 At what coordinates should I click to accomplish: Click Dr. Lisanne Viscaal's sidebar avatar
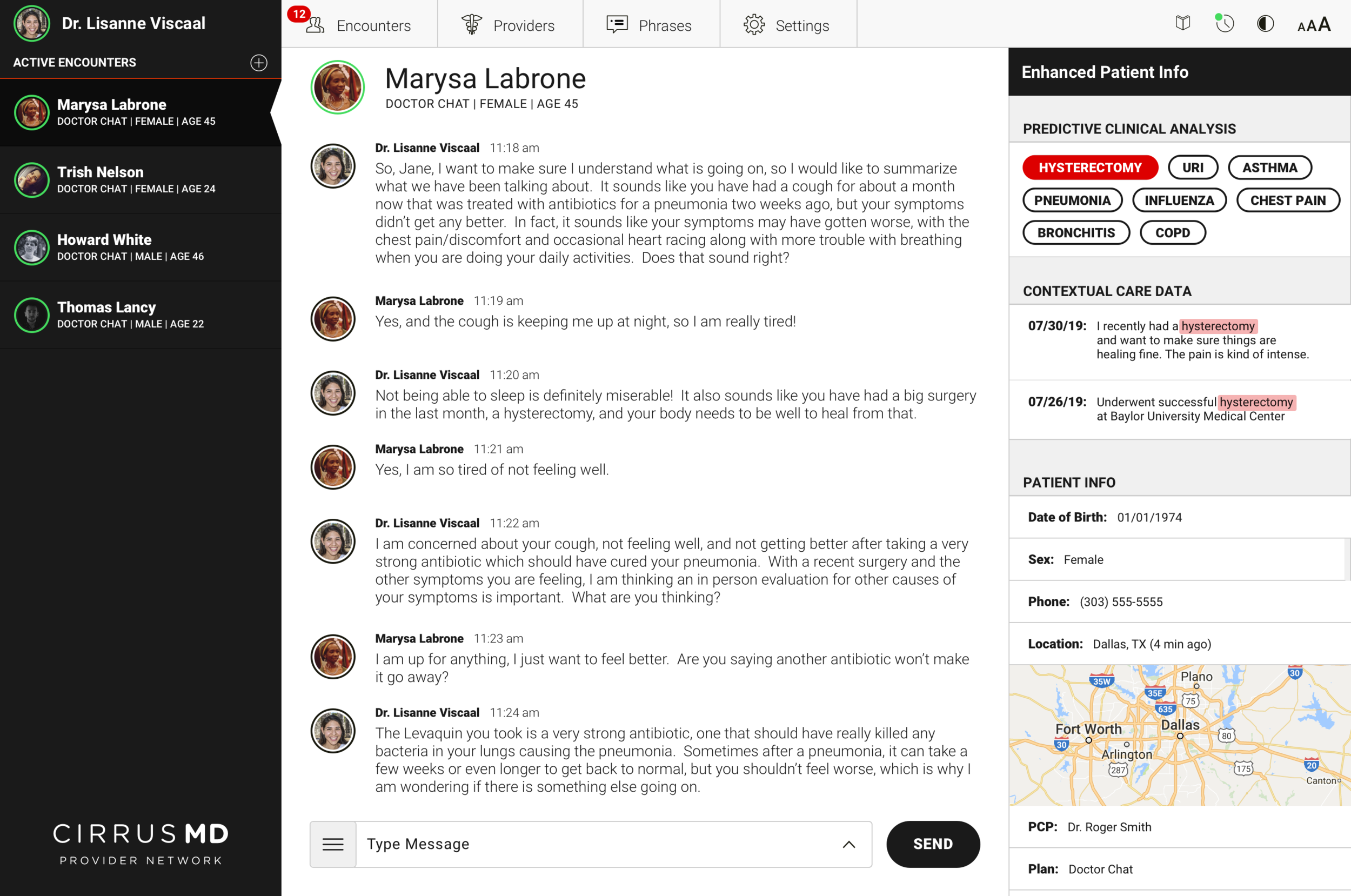click(x=31, y=23)
